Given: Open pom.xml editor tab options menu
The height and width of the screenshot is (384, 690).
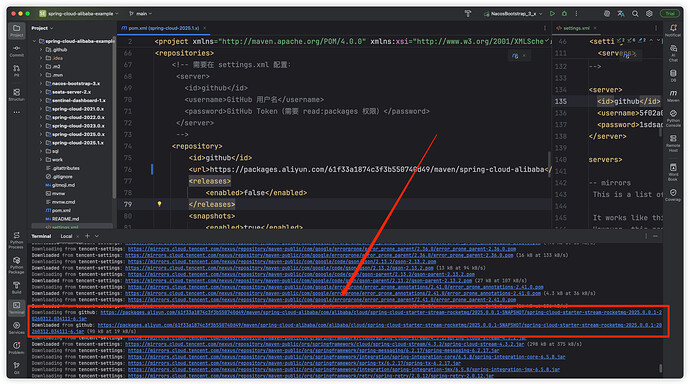Looking at the screenshot, I should coord(545,28).
